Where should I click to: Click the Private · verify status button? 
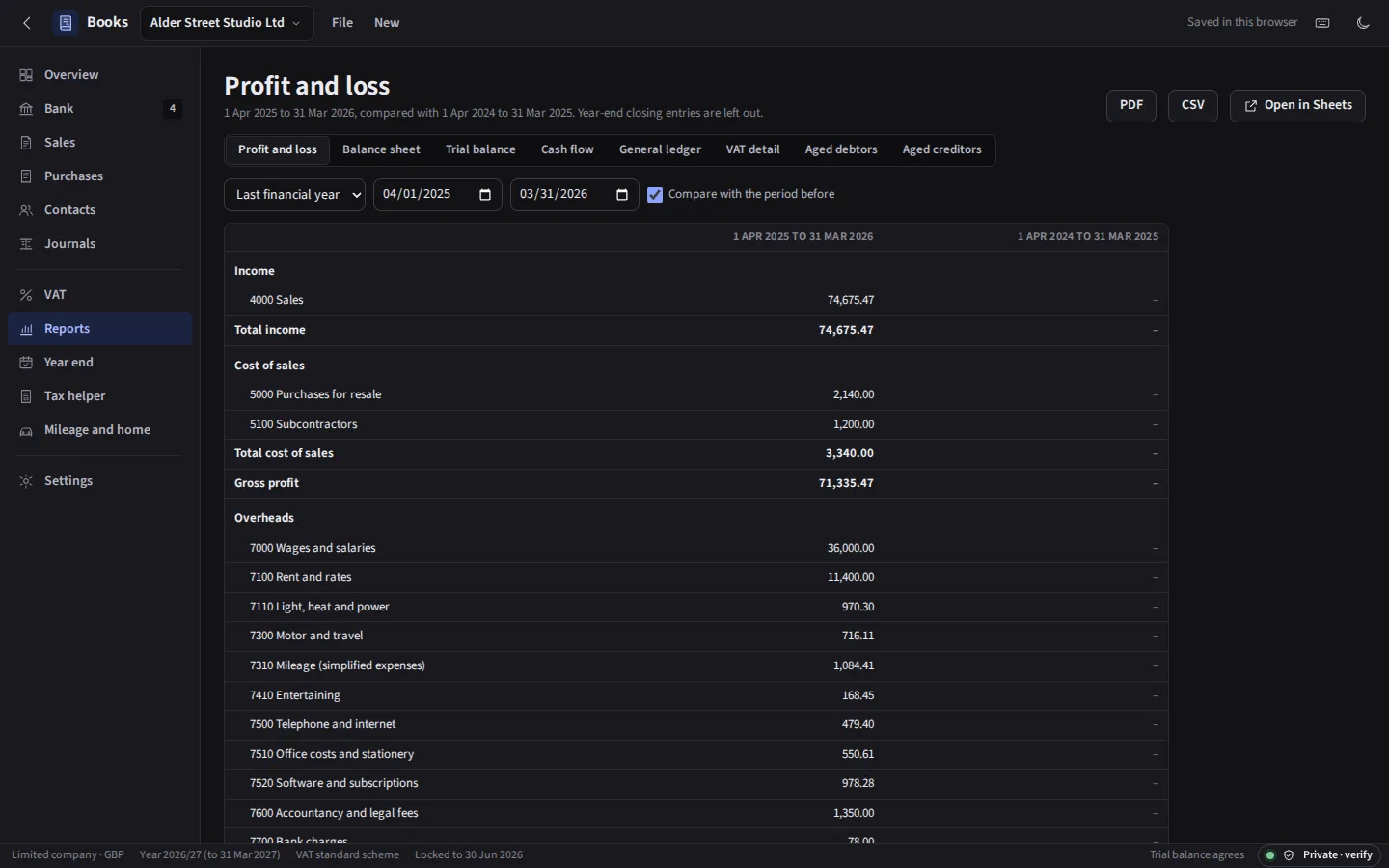pos(1321,855)
